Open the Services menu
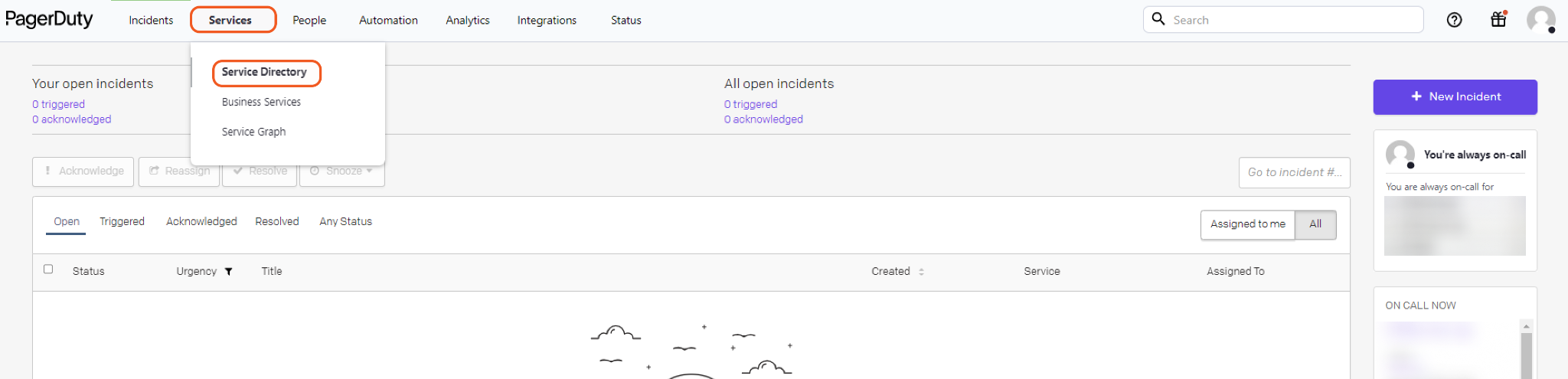This screenshot has height=379, width=1568. pyautogui.click(x=230, y=21)
